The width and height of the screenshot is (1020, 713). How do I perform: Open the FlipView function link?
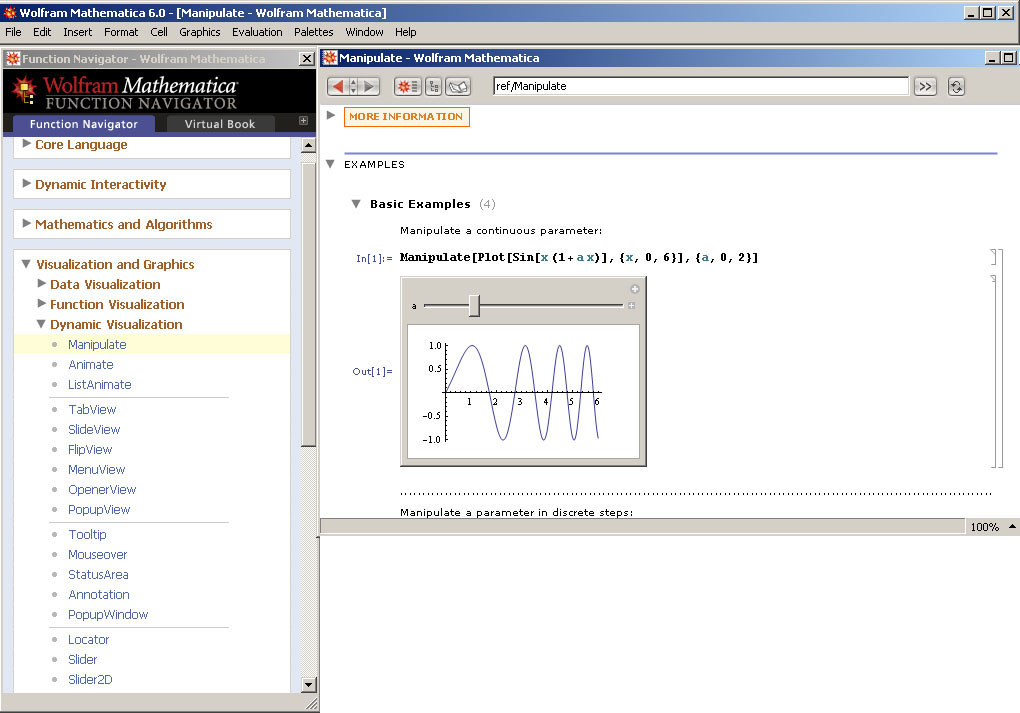click(90, 450)
